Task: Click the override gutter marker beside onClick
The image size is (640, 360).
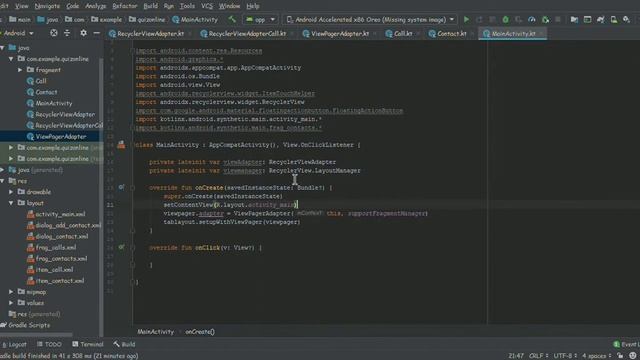Action: tap(121, 247)
